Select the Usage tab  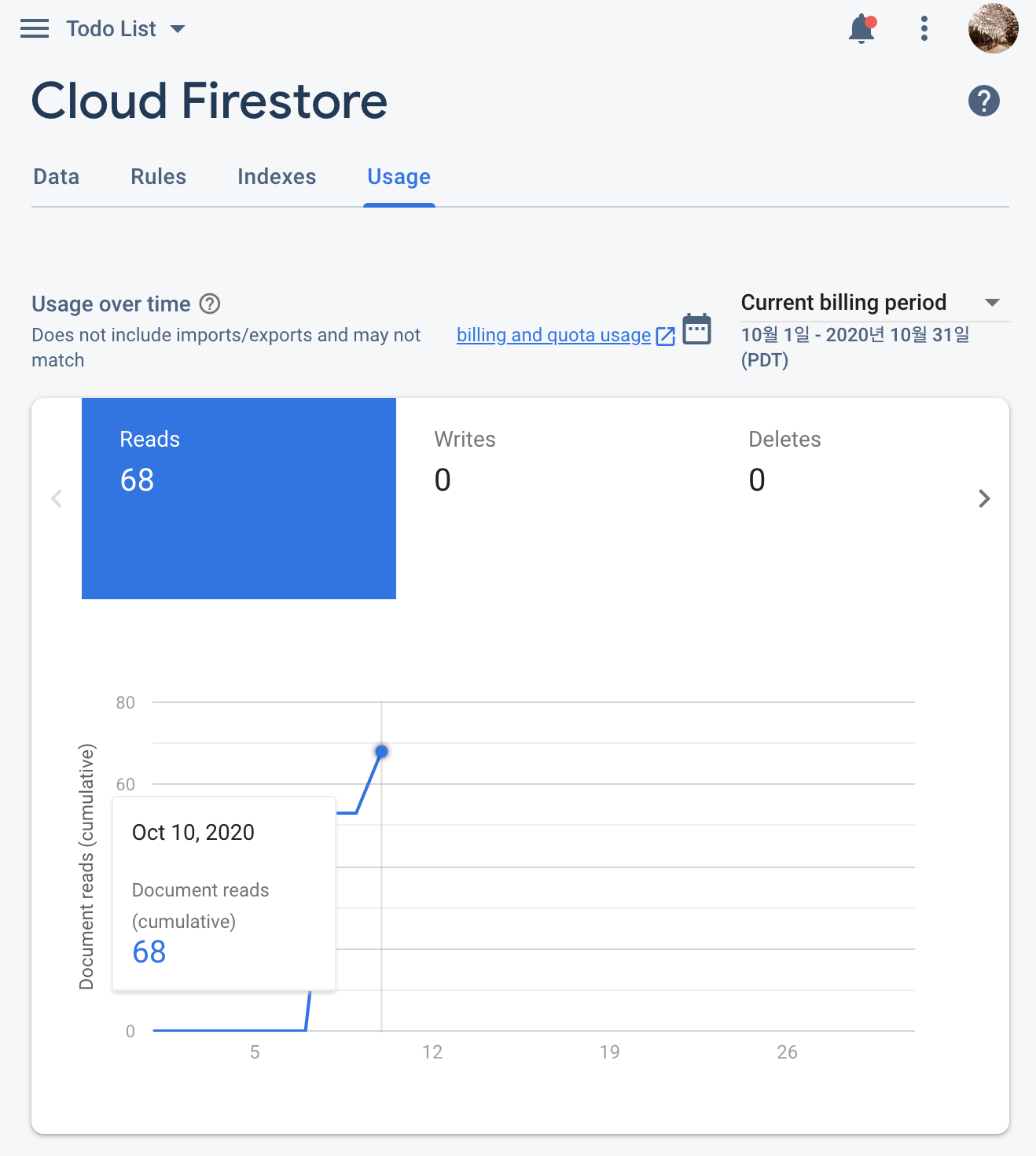pyautogui.click(x=399, y=177)
